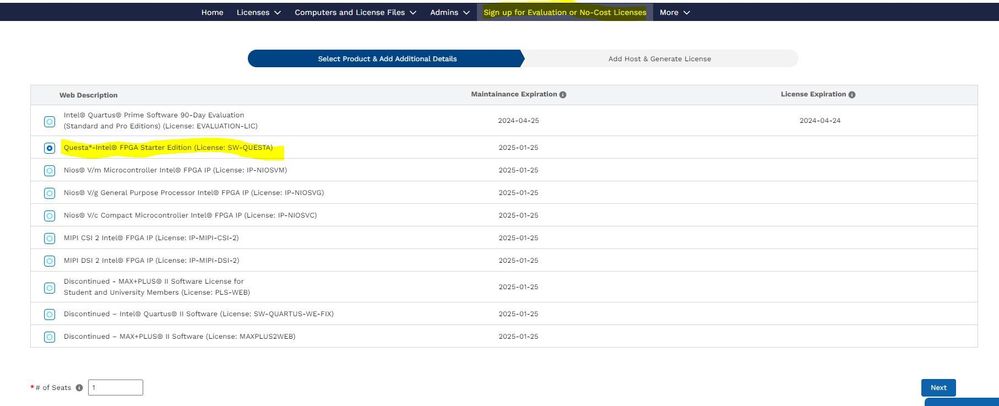Select radio for Intel Quartus Prime 90-Day Evaluation
Image resolution: width=999 pixels, height=406 pixels.
pos(49,121)
